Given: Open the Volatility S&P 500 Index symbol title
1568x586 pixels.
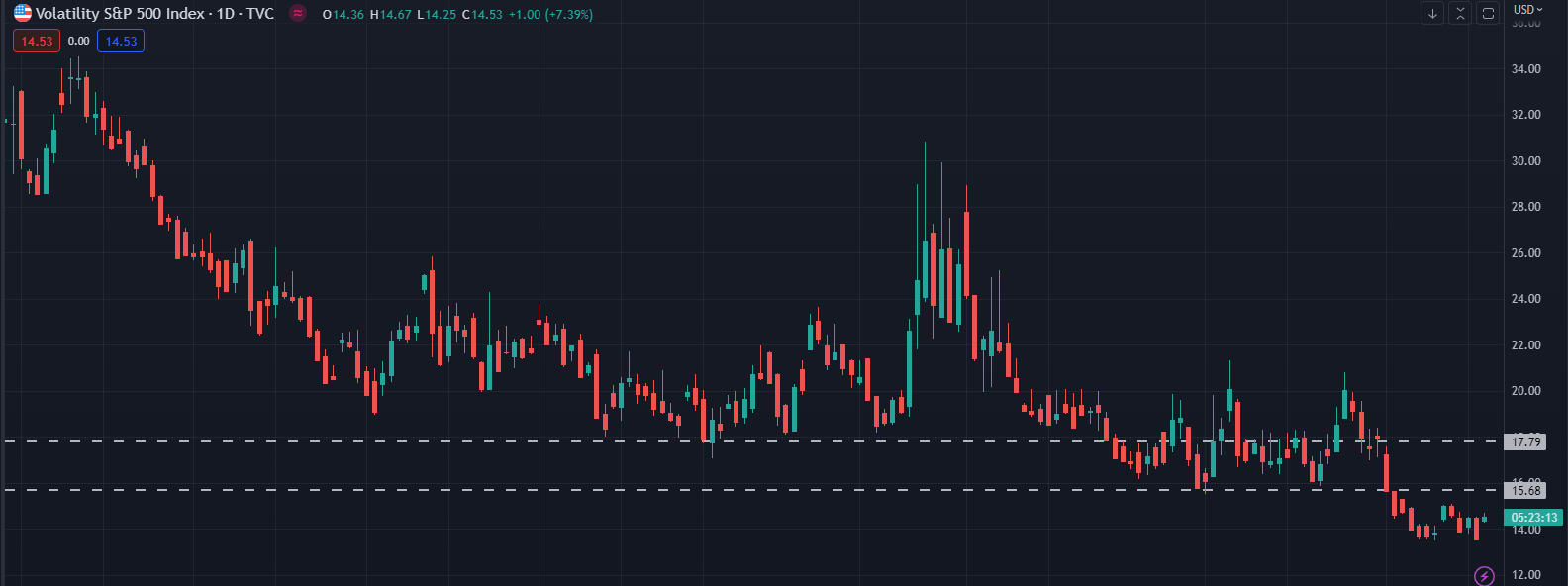Looking at the screenshot, I should pyautogui.click(x=154, y=14).
